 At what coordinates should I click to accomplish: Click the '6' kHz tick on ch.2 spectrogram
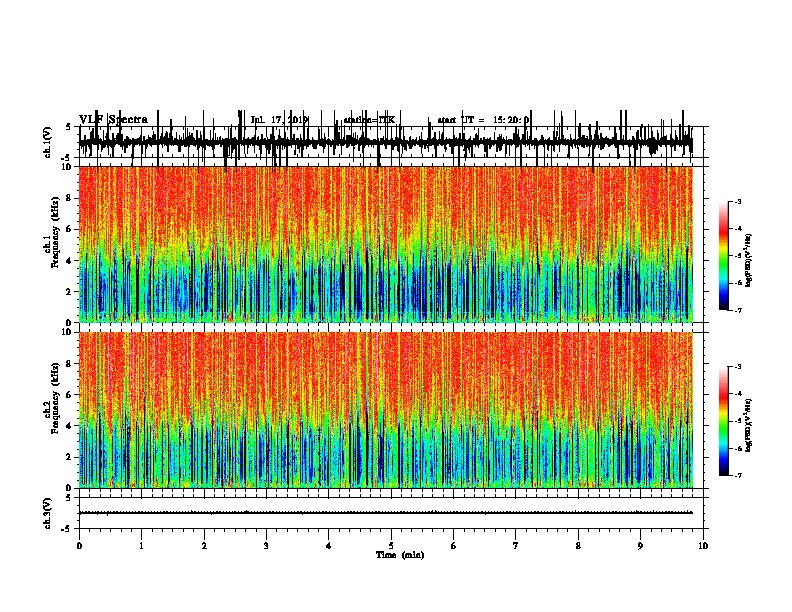coord(70,395)
